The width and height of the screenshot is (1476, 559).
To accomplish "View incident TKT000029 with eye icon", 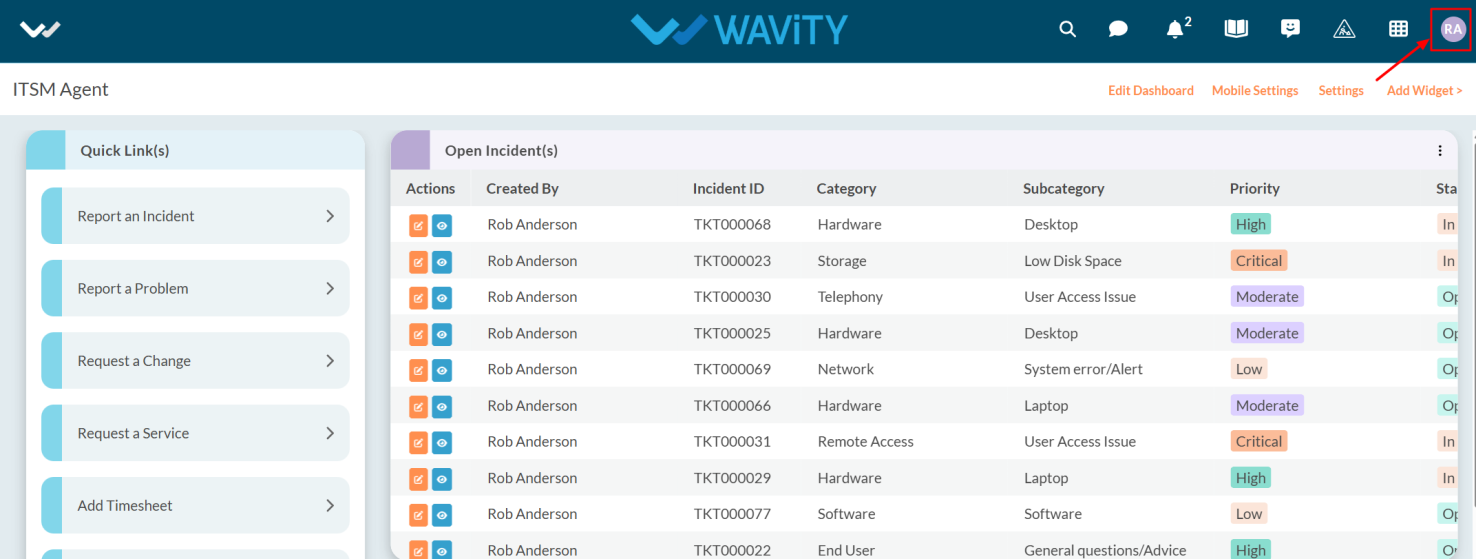I will [442, 478].
